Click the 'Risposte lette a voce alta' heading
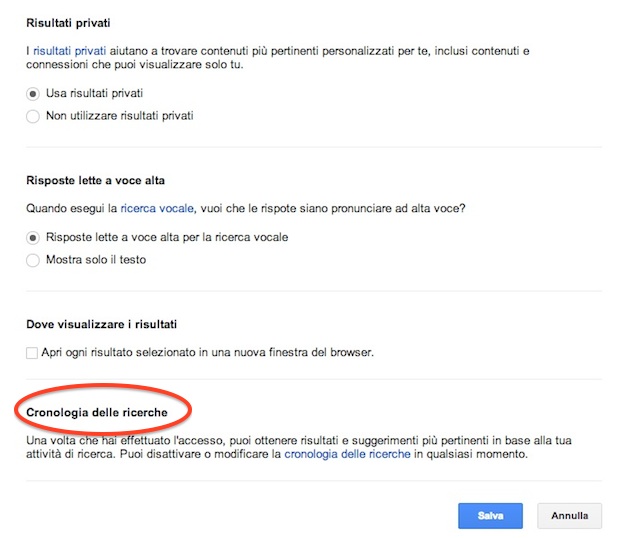Viewport: 640px width, 538px height. [95, 181]
